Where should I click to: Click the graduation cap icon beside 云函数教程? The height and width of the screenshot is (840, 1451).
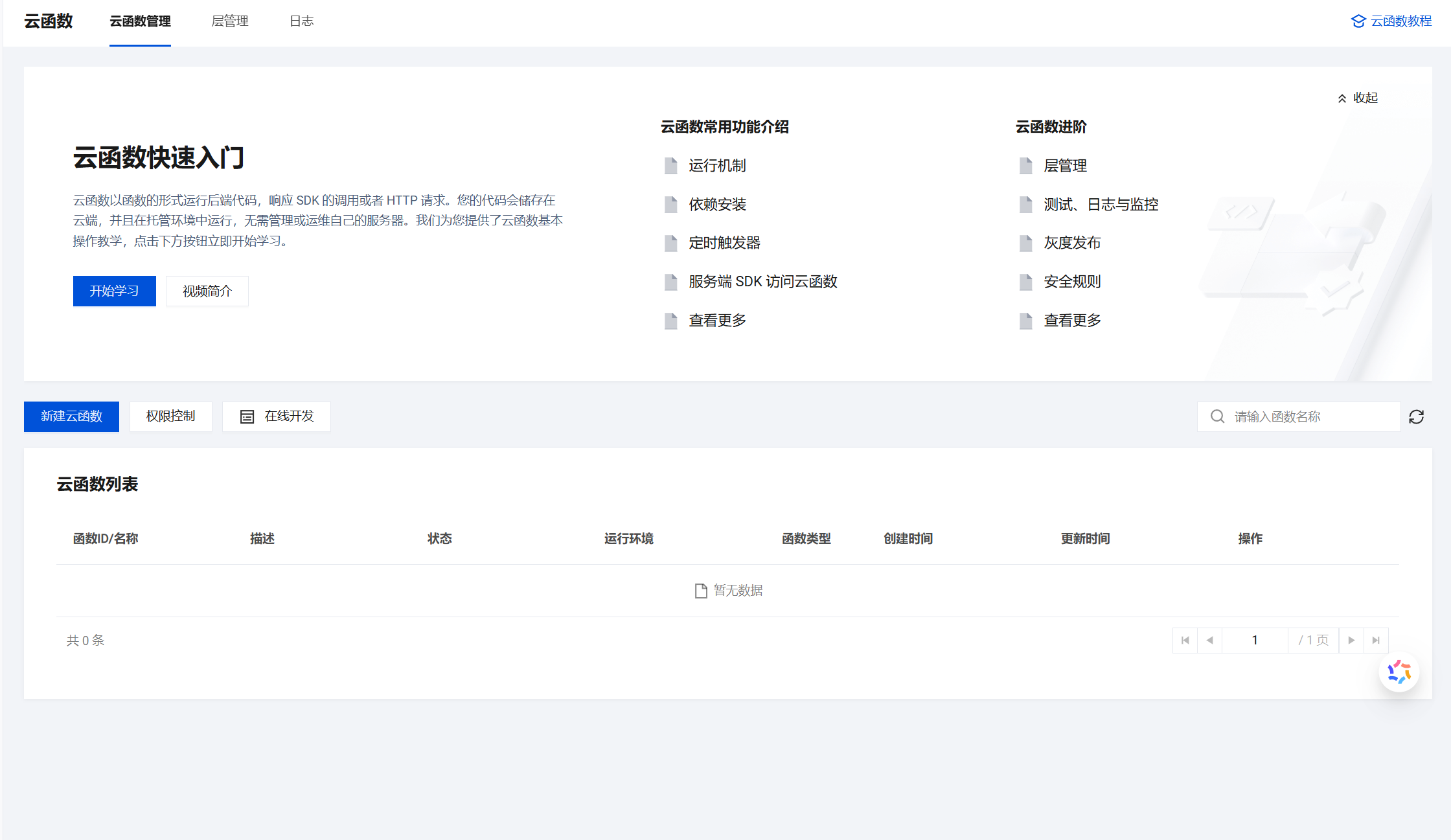point(1358,21)
